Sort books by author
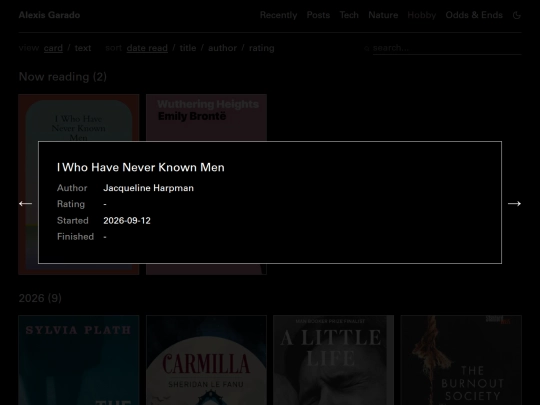Viewport: 540px width, 405px height. (x=222, y=48)
